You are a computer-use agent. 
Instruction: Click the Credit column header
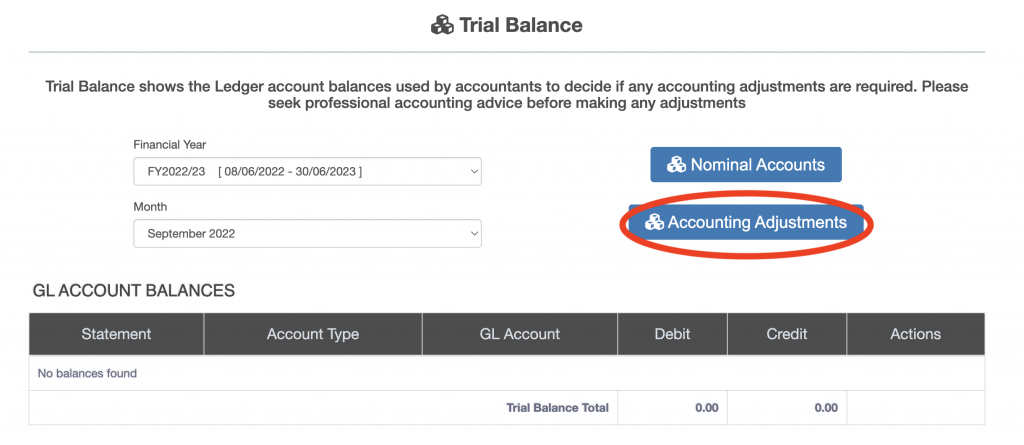pyautogui.click(x=786, y=334)
